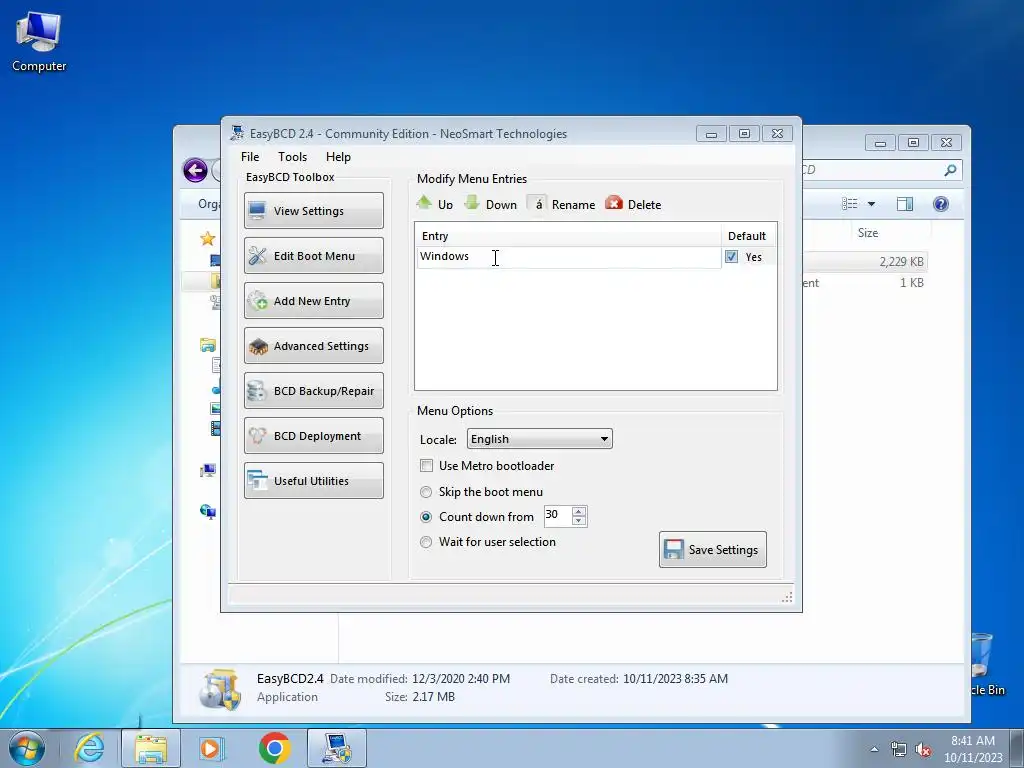Click the network tray icon

(x=899, y=749)
